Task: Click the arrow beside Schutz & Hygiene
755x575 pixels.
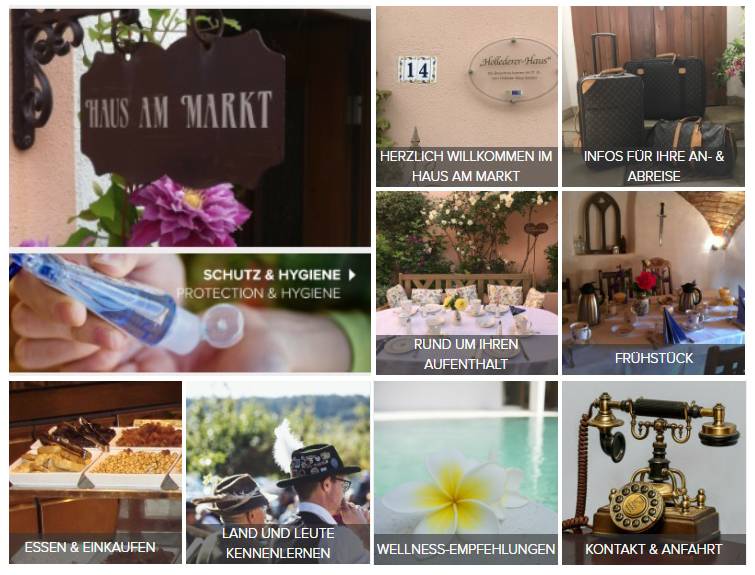Action: coord(352,275)
